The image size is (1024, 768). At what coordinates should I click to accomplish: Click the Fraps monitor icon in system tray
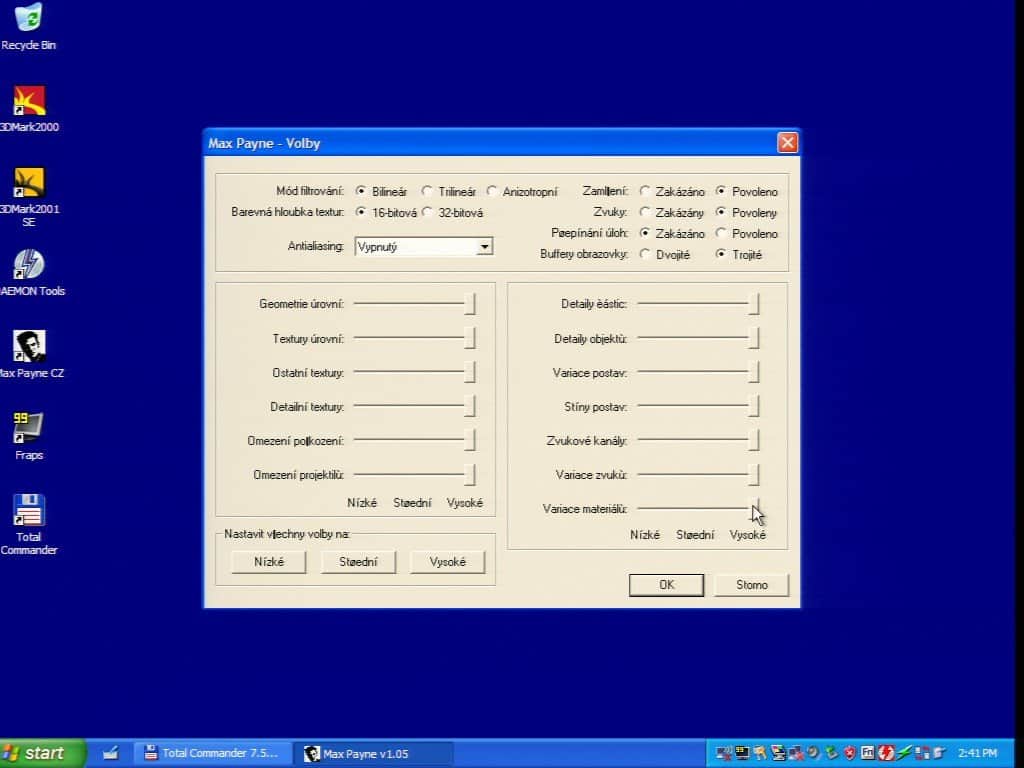tap(742, 753)
